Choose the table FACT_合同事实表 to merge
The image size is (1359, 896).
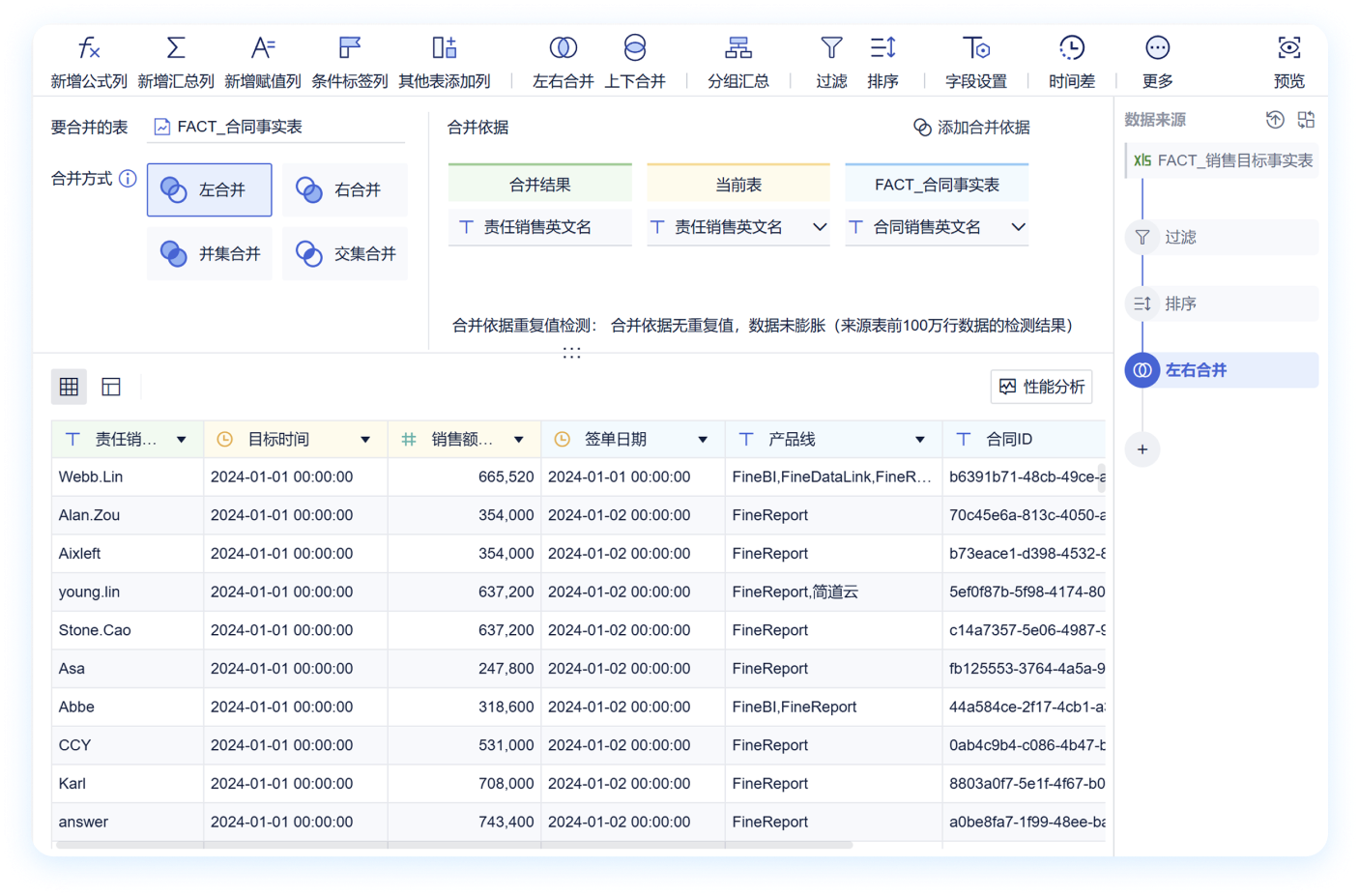point(276,127)
